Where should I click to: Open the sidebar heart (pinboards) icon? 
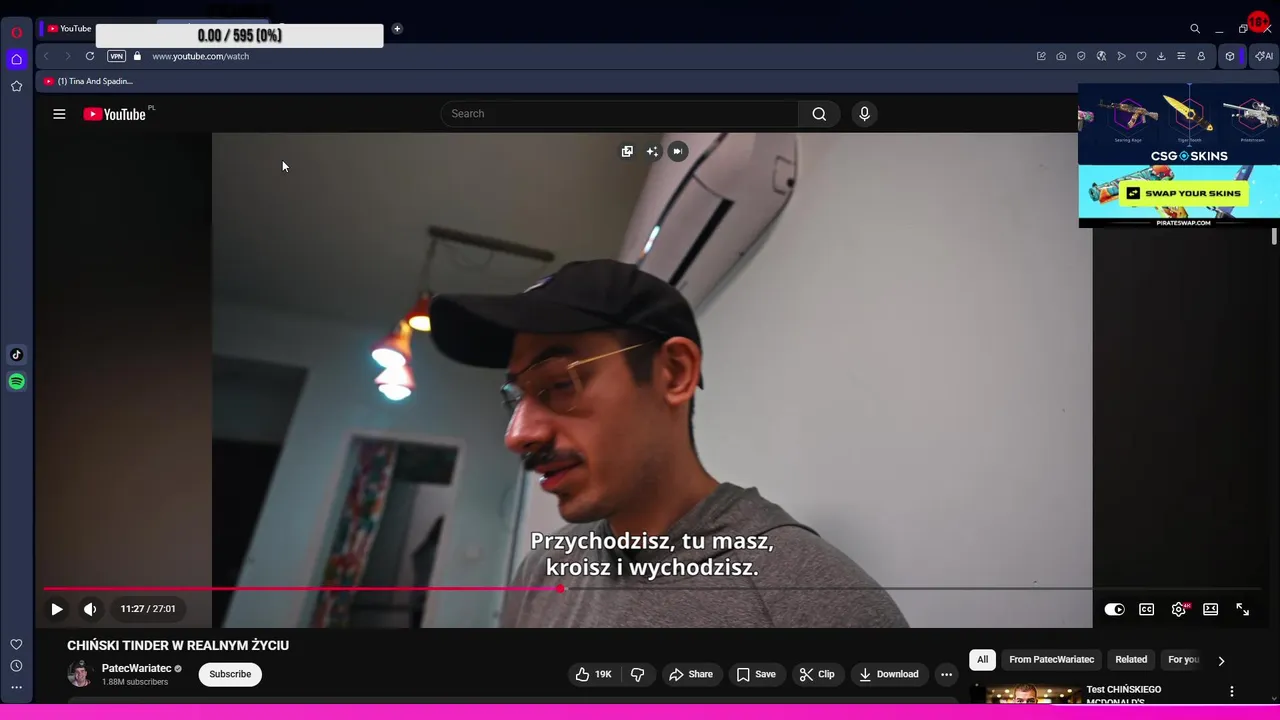[17, 644]
